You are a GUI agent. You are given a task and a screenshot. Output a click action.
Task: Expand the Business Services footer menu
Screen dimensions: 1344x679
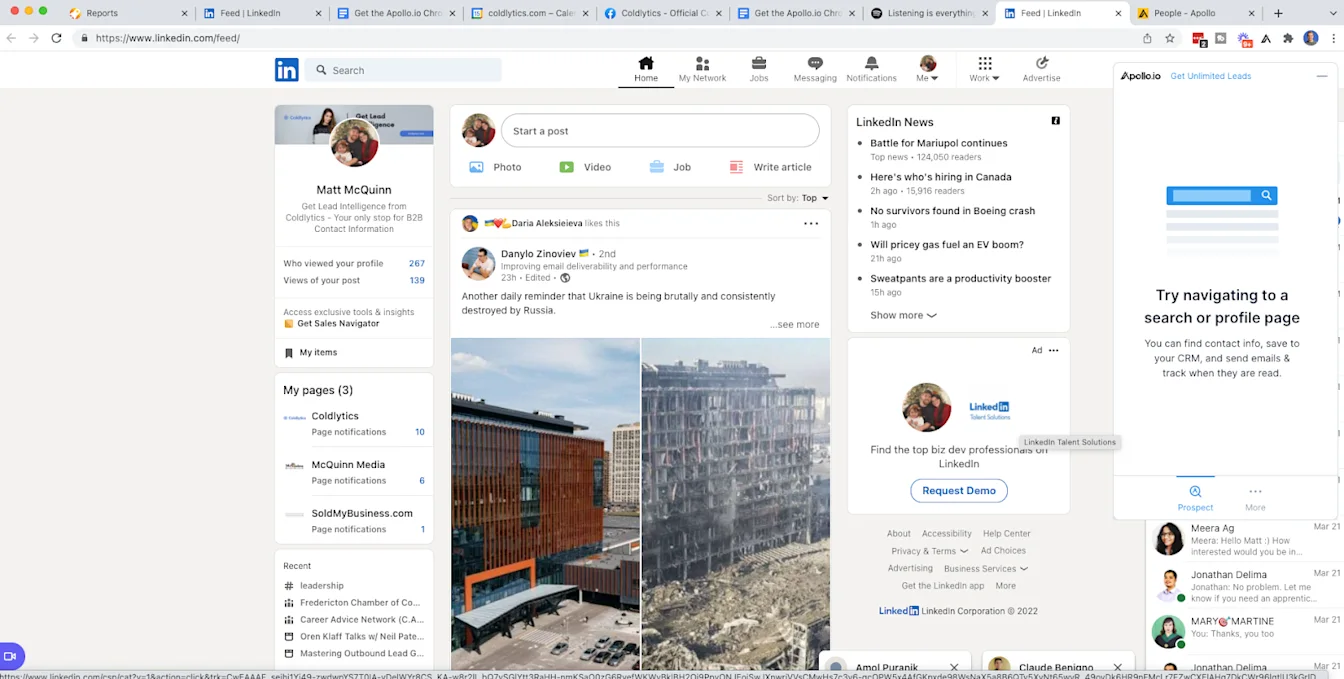[985, 569]
